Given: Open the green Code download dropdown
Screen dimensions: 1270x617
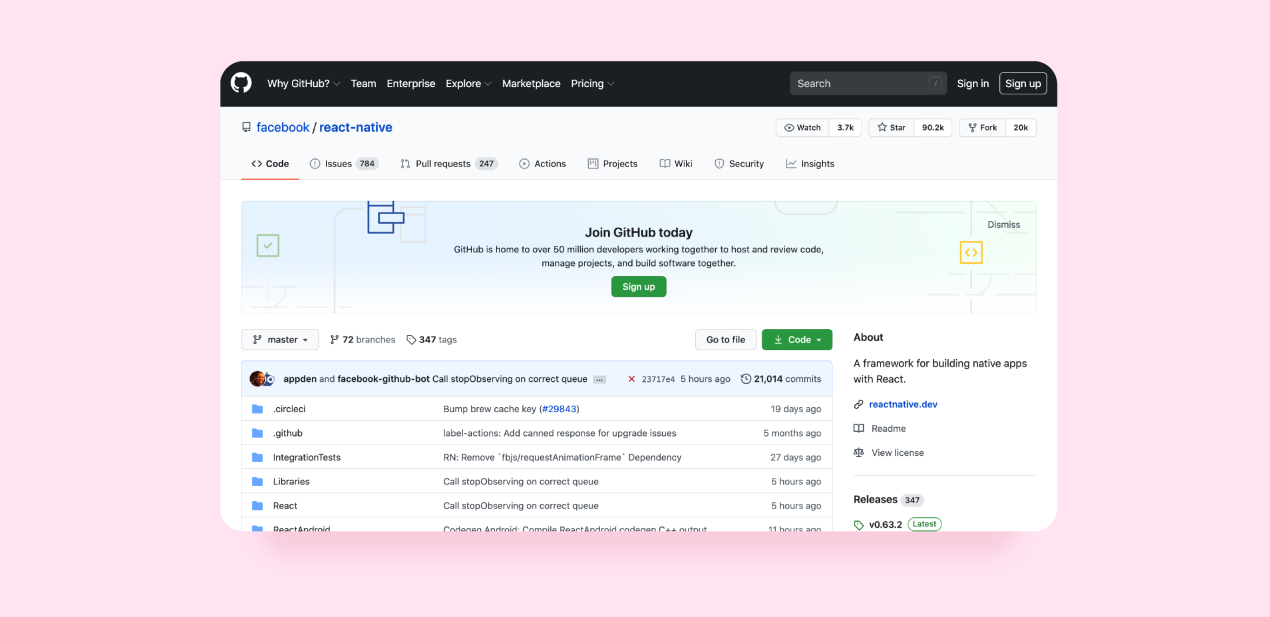Looking at the screenshot, I should click(x=797, y=340).
